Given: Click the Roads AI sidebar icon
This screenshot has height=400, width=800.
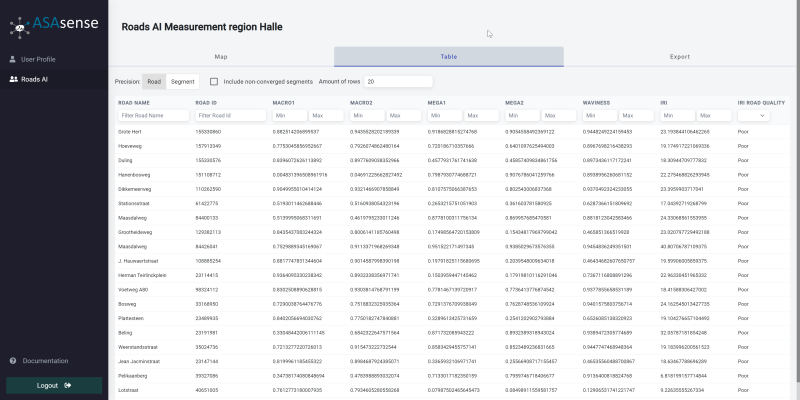Looking at the screenshot, I should [x=13, y=78].
